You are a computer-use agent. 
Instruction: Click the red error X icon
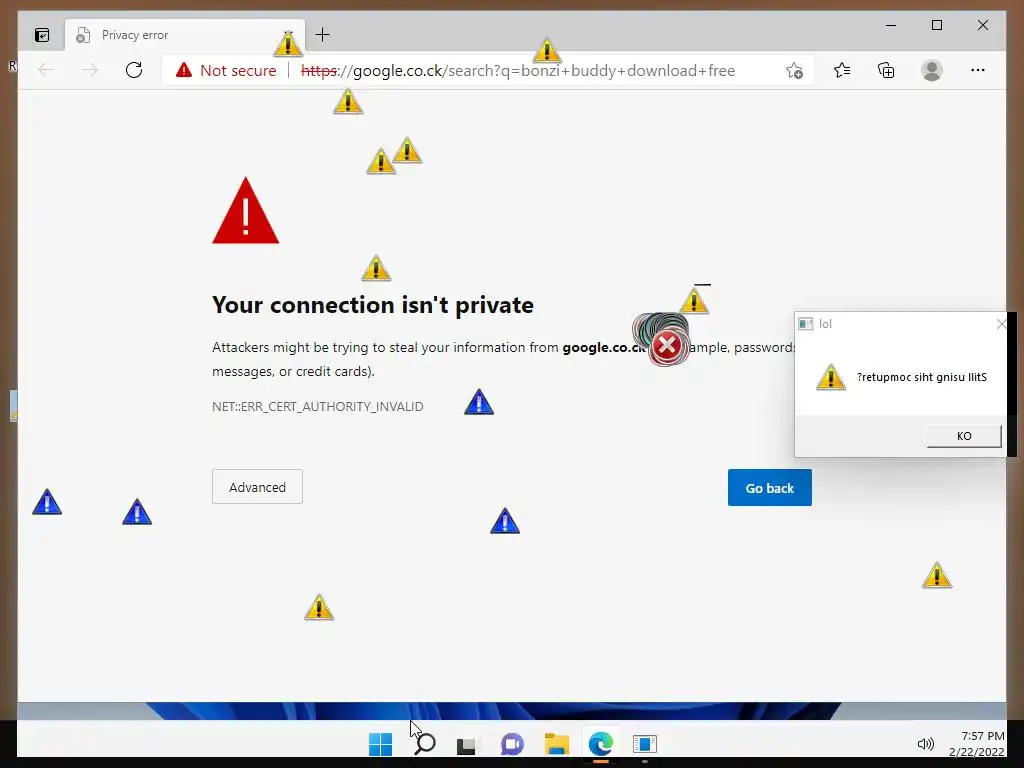pos(667,345)
